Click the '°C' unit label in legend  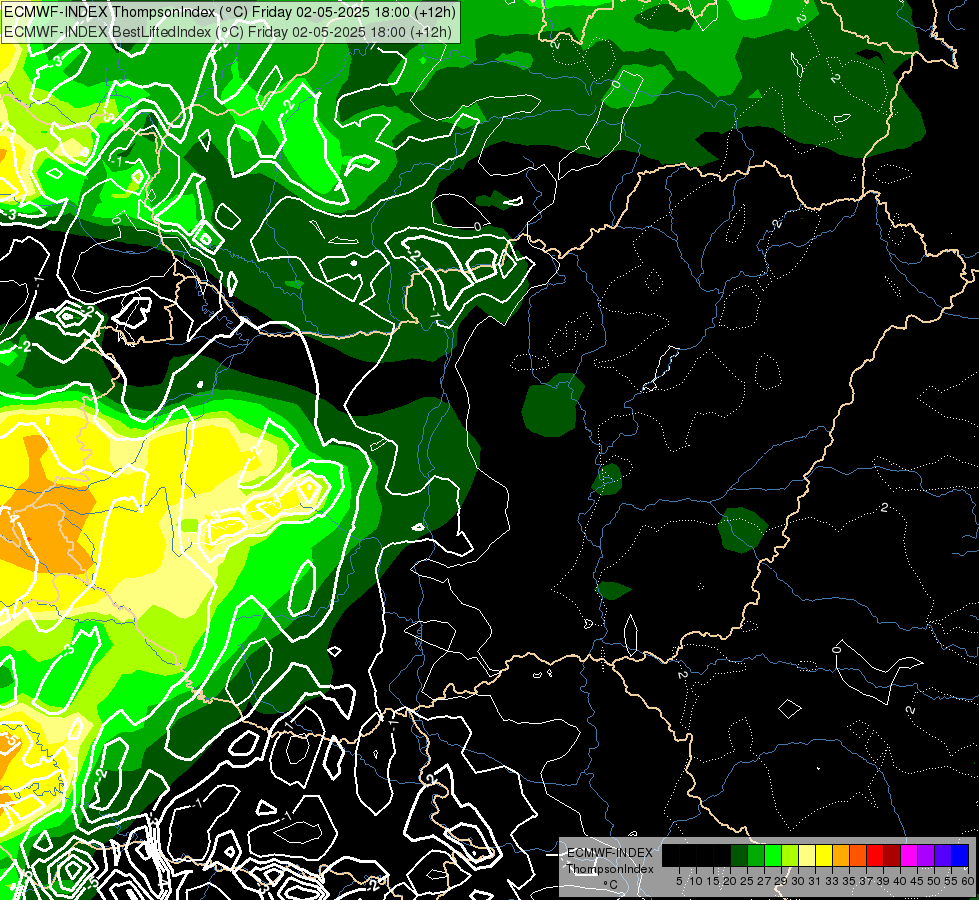pyautogui.click(x=610, y=885)
